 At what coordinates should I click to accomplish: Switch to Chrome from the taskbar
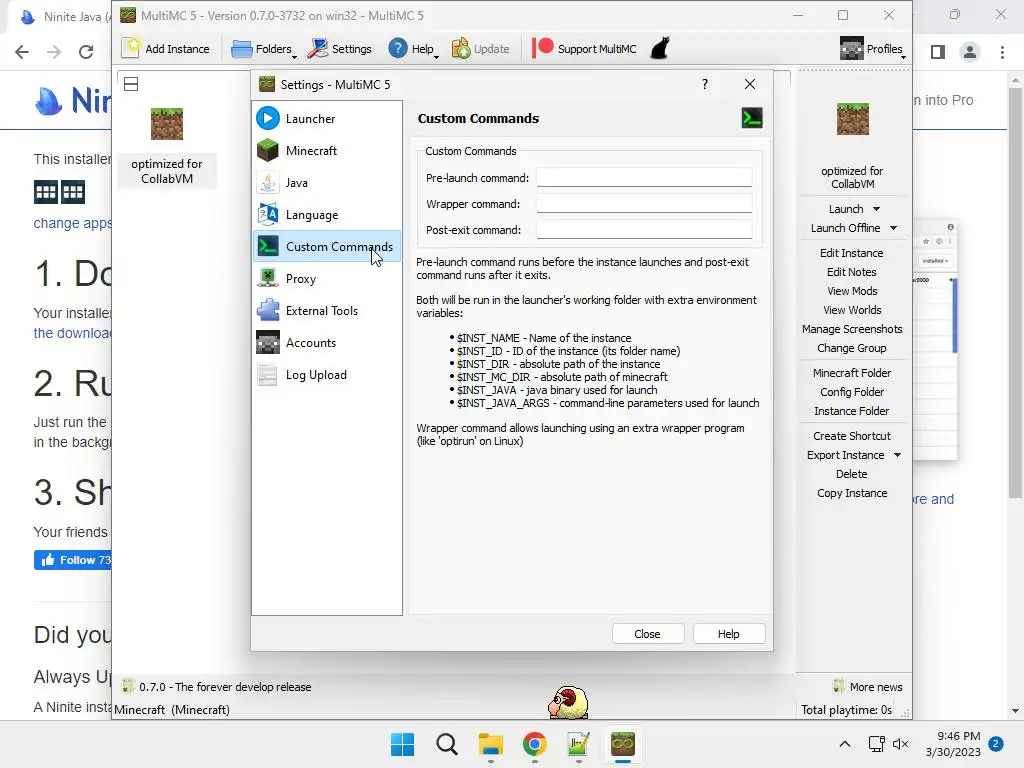tap(534, 744)
